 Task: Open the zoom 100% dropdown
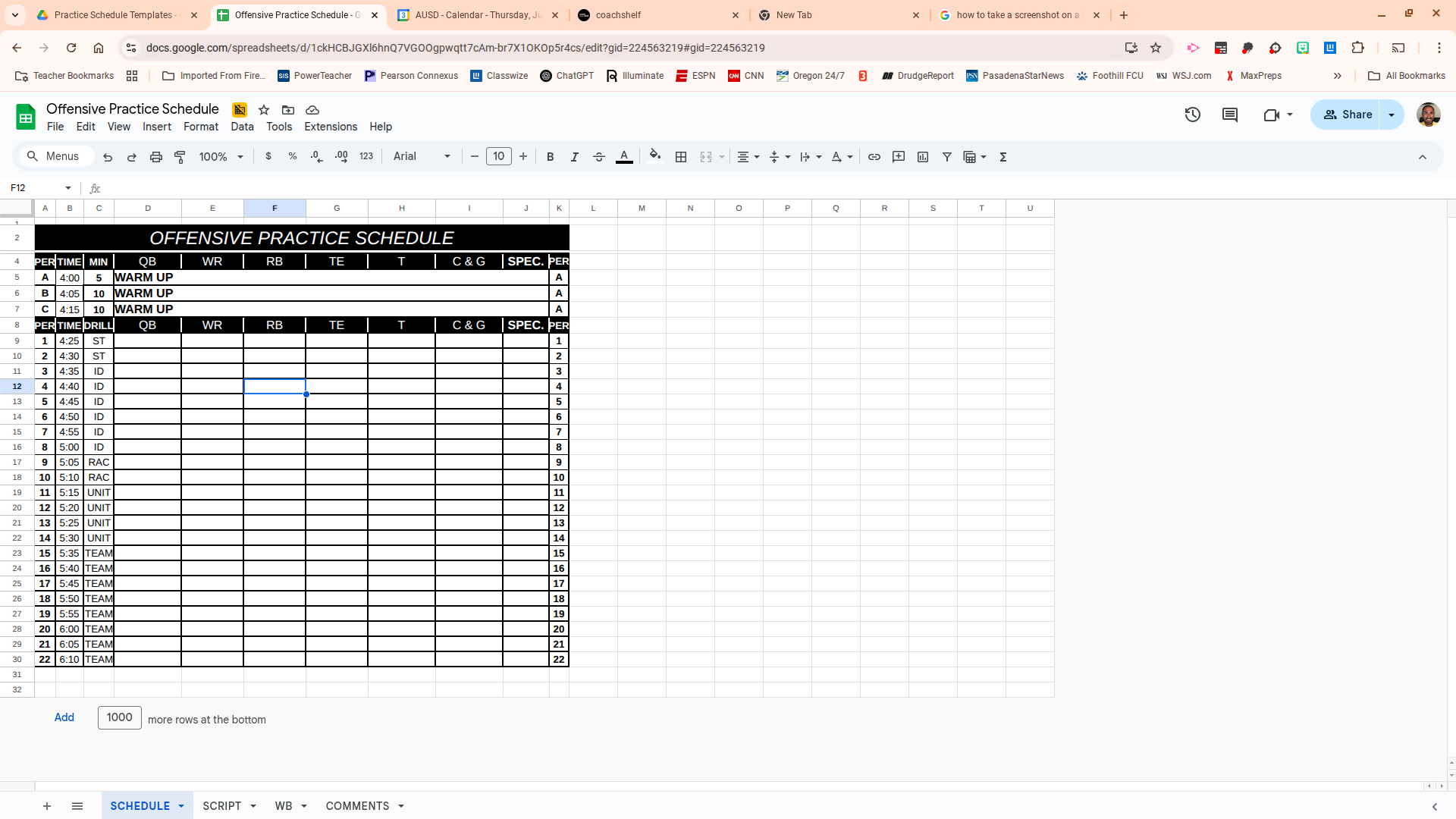221,157
